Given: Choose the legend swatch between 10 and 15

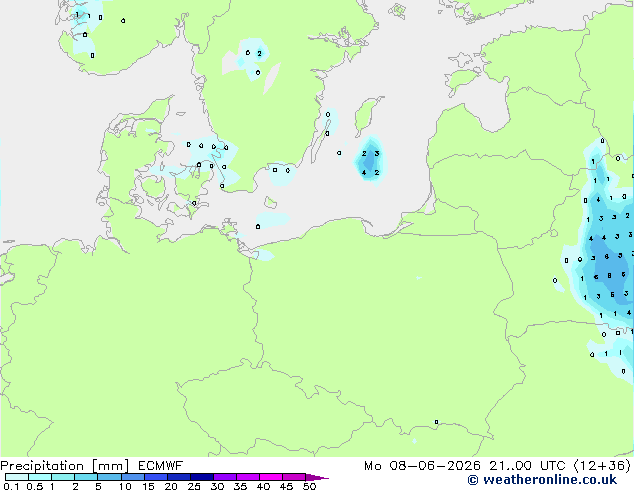Looking at the screenshot, I should [133, 477].
